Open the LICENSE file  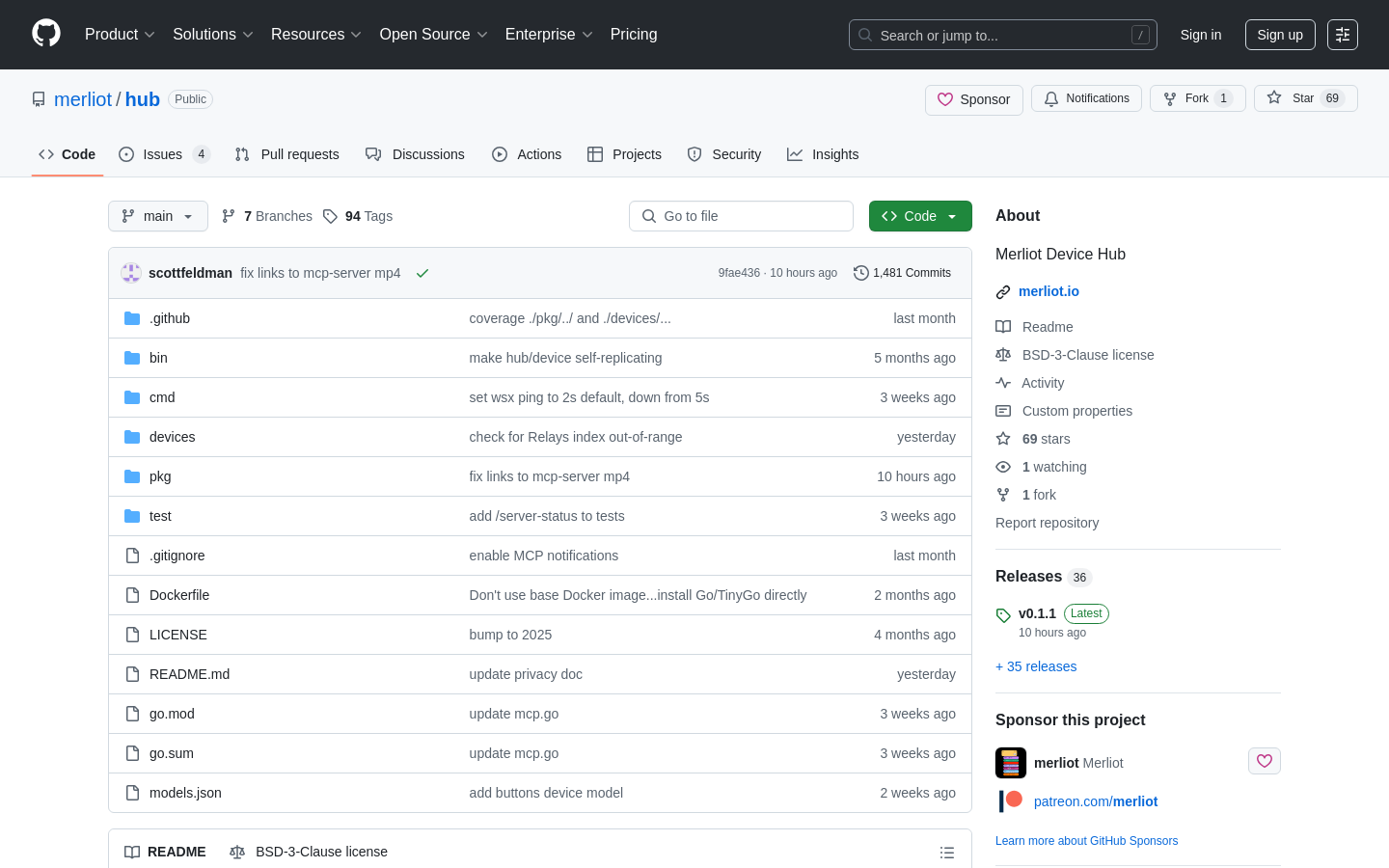coord(178,635)
